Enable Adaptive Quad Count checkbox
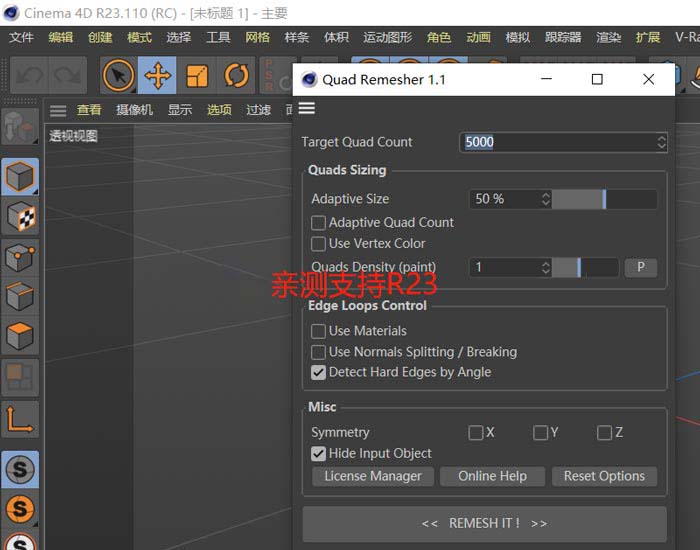 pyautogui.click(x=318, y=223)
